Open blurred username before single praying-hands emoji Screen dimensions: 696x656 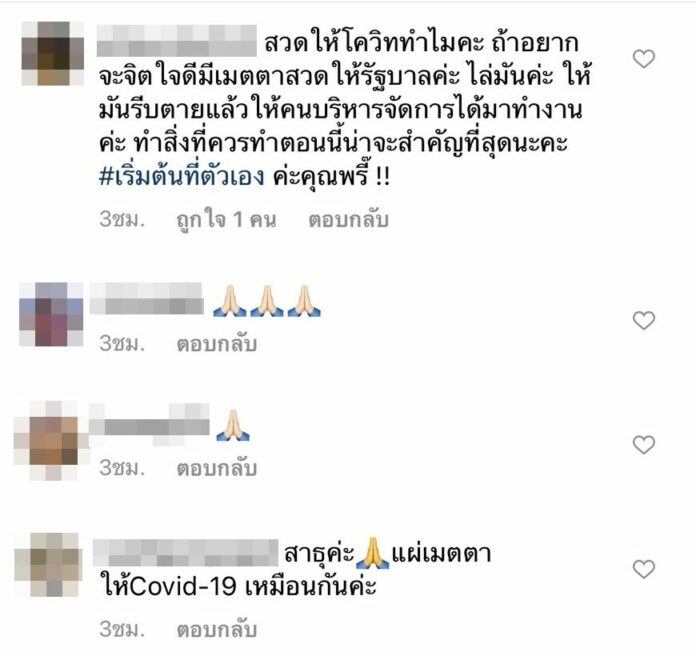149,425
